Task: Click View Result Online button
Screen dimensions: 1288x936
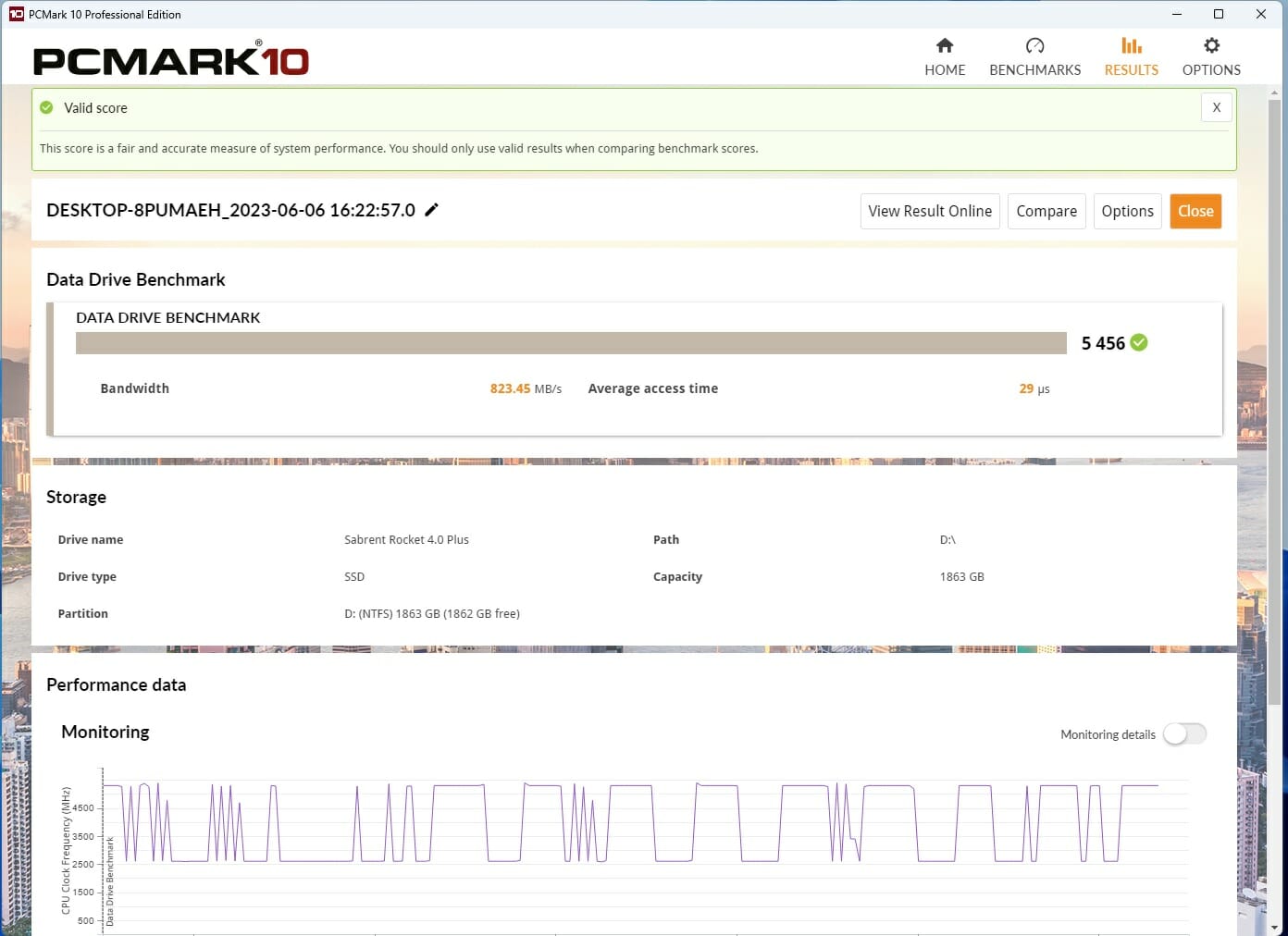Action: [x=930, y=211]
